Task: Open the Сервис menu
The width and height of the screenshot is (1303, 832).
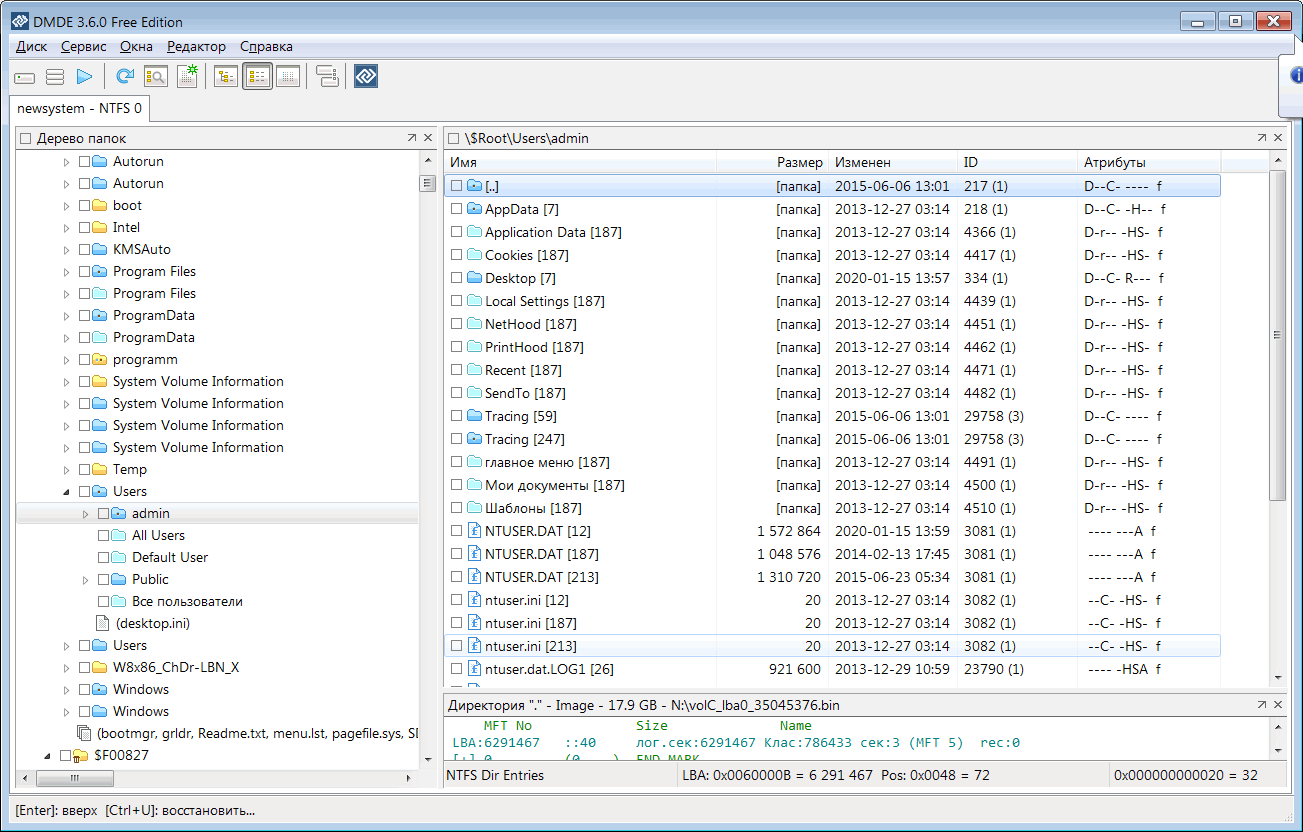Action: (x=83, y=46)
